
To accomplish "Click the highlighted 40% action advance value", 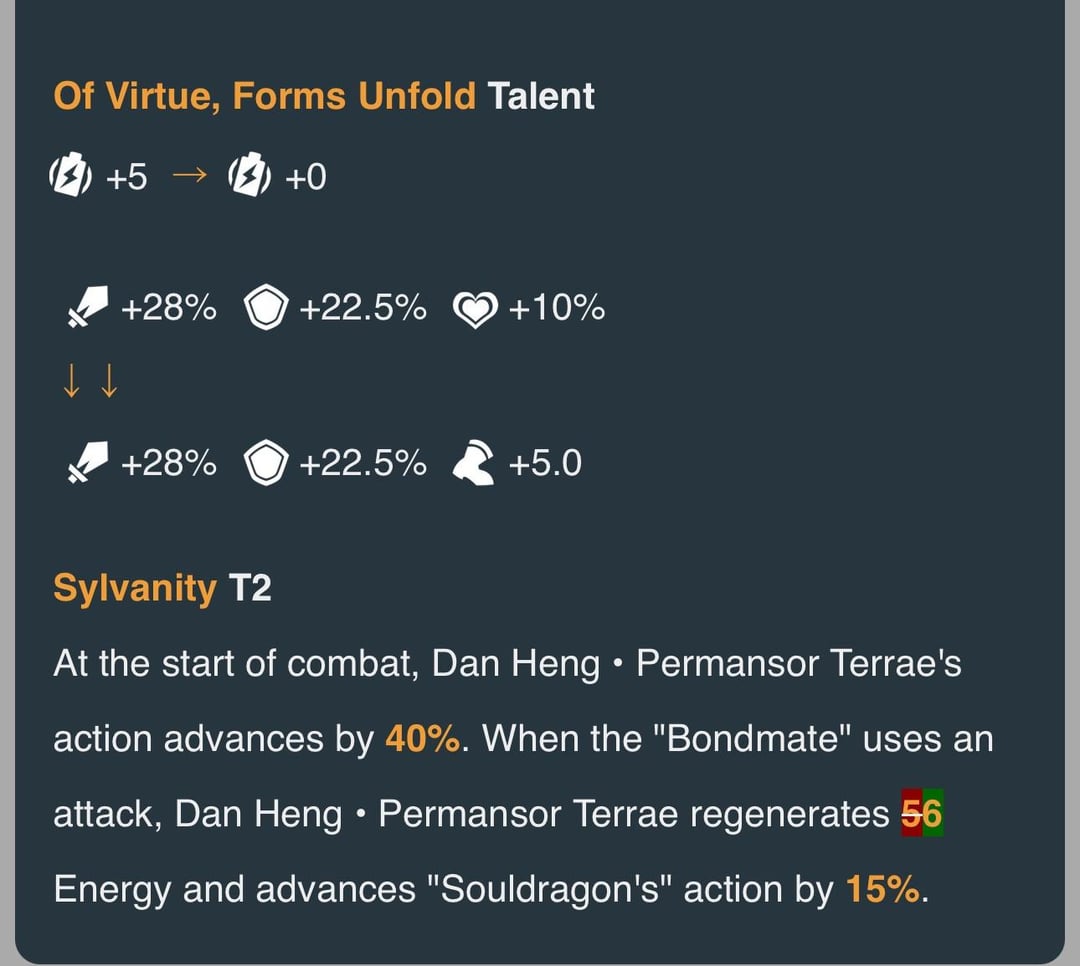I will [x=421, y=739].
